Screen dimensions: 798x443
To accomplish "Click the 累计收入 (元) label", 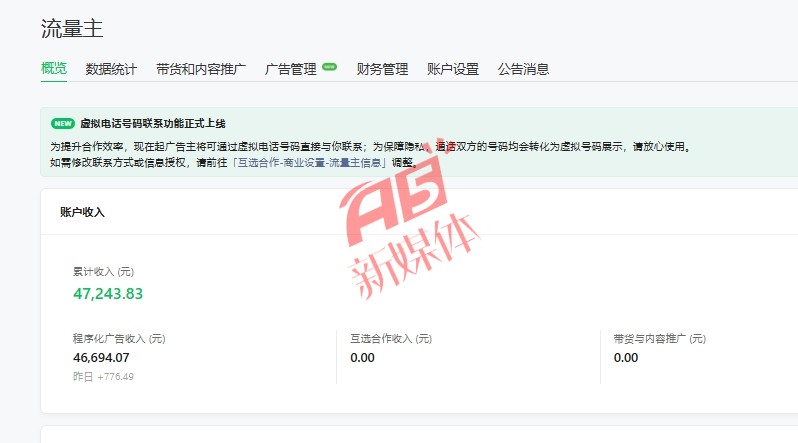I will coord(103,272).
